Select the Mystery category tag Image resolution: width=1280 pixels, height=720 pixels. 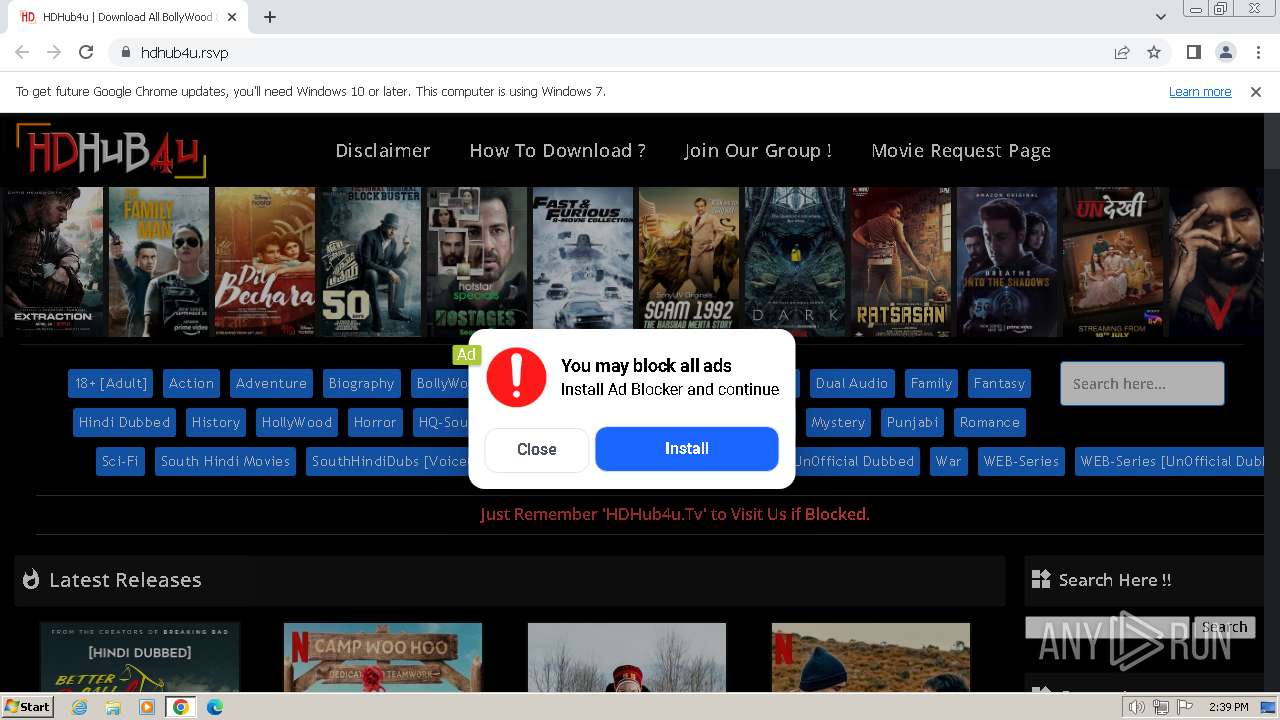point(838,422)
